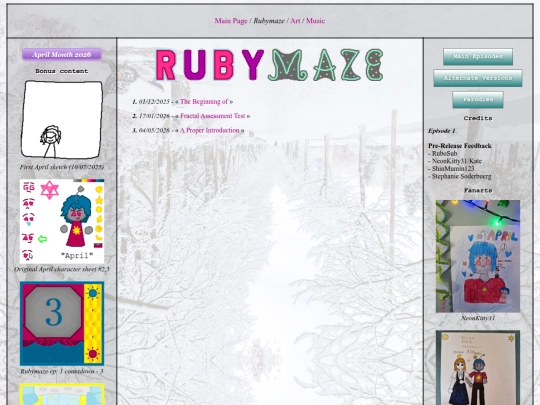View the First April sketch thumbnail
The height and width of the screenshot is (405, 540).
pyautogui.click(x=62, y=119)
